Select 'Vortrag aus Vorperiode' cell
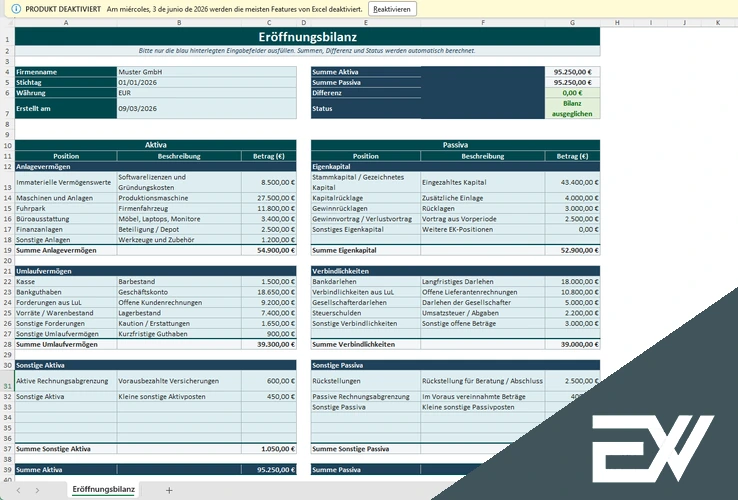 [x=482, y=219]
